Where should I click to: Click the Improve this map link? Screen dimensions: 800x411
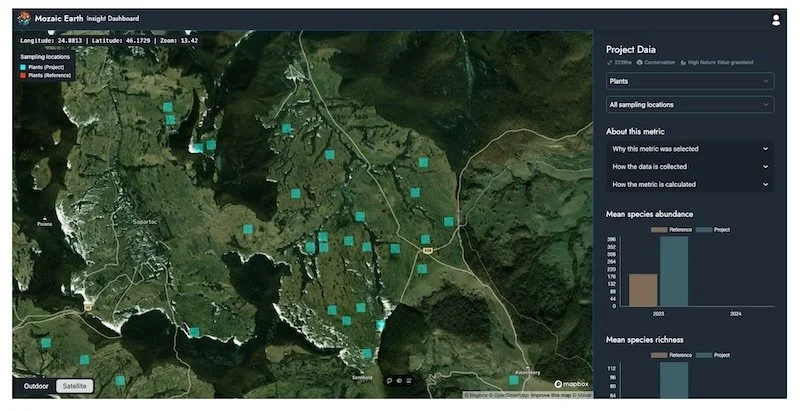551,395
